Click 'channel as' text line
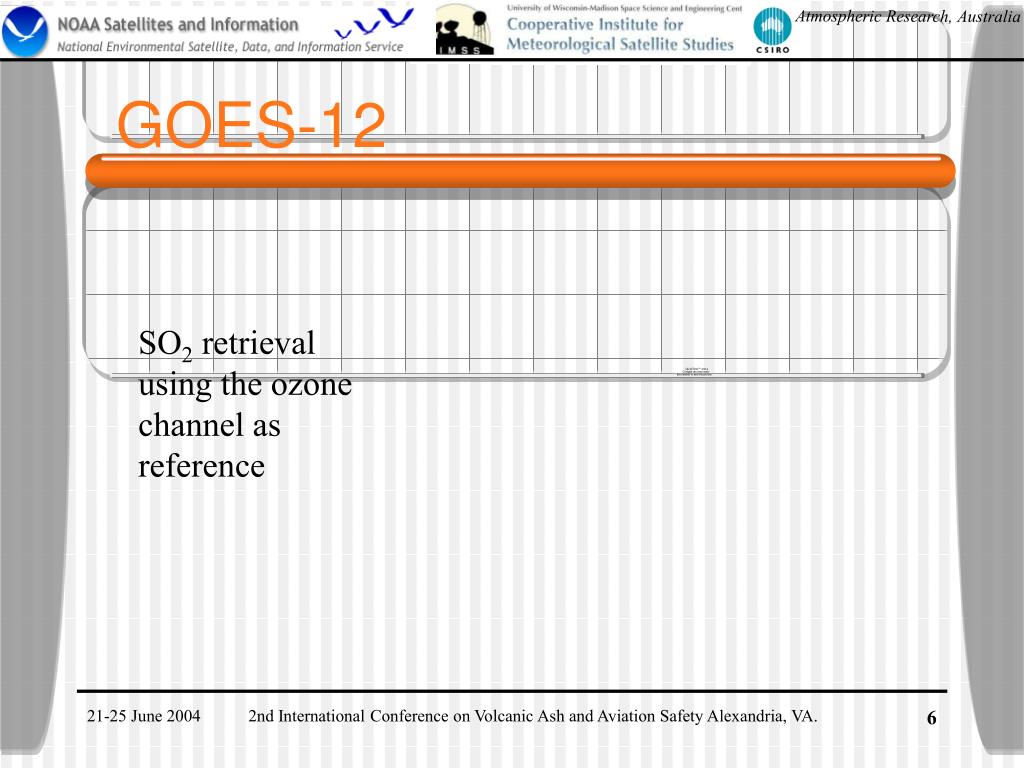 coord(209,425)
